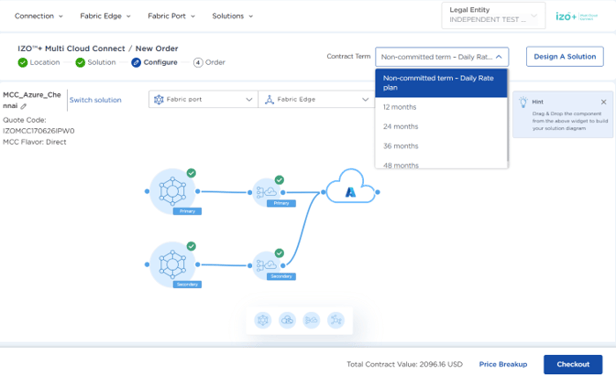Click the Solution step label

[102, 62]
